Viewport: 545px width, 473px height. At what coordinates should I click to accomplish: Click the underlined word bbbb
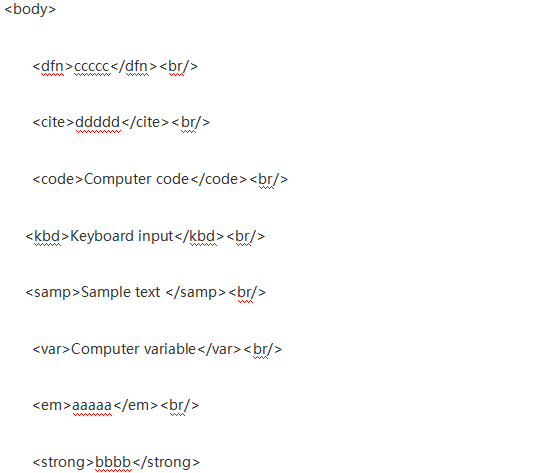[113, 462]
